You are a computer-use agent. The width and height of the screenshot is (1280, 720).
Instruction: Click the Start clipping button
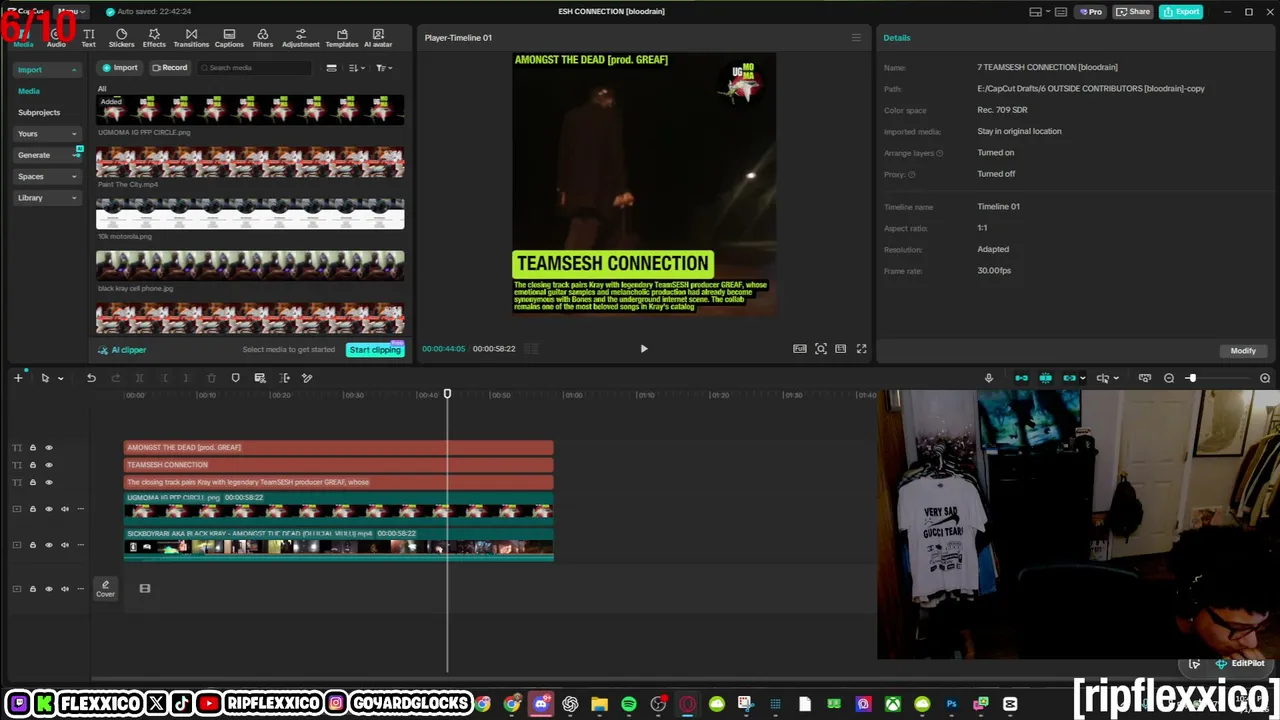click(375, 350)
